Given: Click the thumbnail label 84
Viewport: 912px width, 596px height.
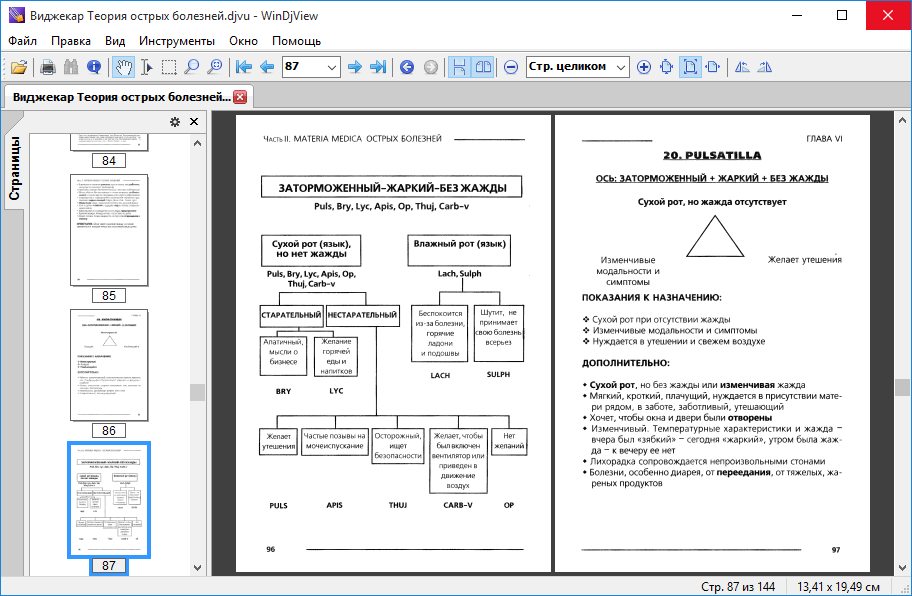Looking at the screenshot, I should pos(109,160).
